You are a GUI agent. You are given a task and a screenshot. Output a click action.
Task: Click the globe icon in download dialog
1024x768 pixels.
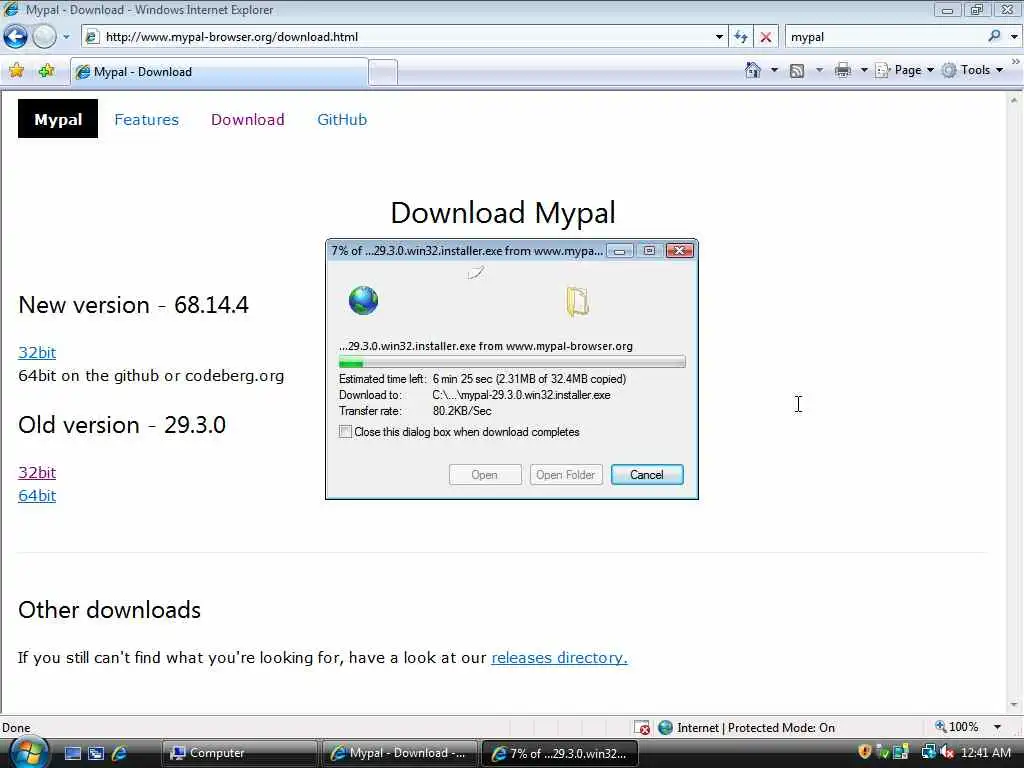[363, 300]
